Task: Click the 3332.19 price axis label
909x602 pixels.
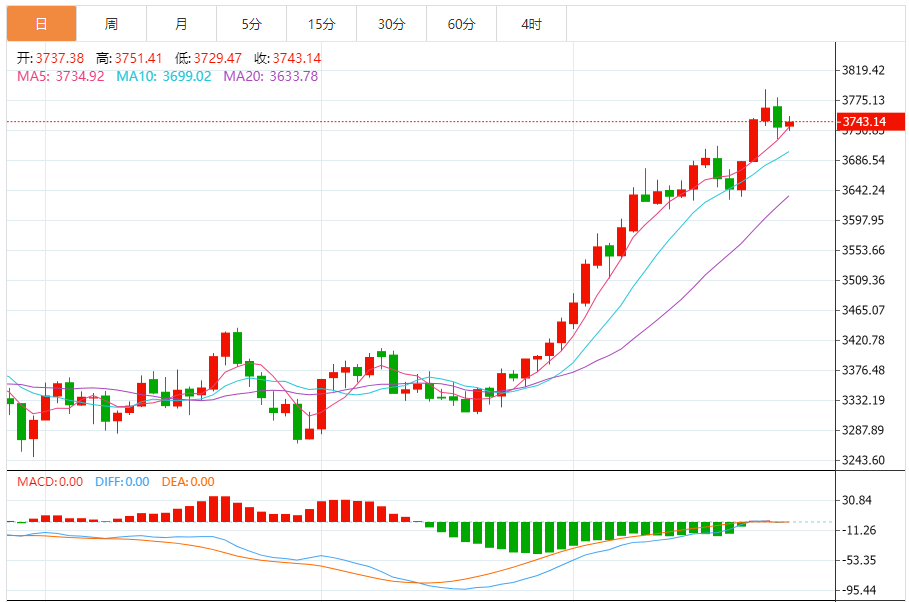Action: click(863, 400)
